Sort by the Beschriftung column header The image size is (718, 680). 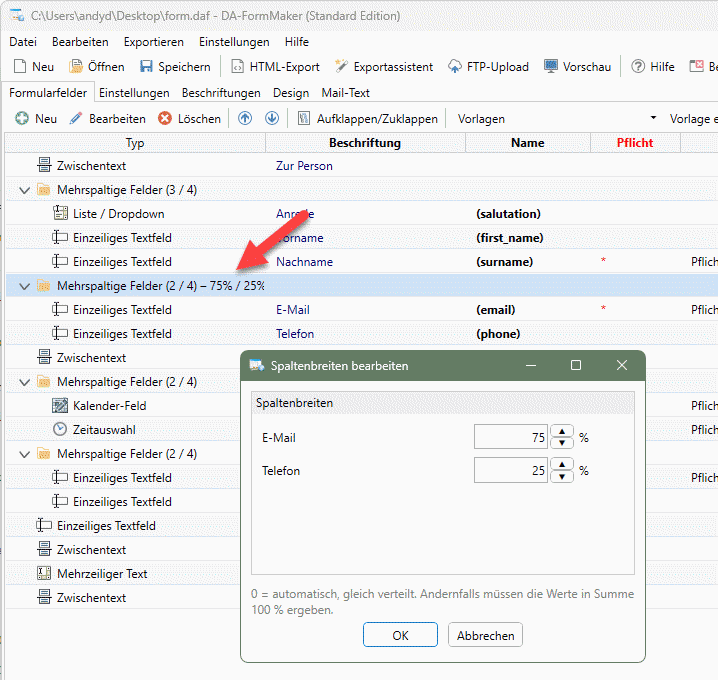click(x=365, y=142)
